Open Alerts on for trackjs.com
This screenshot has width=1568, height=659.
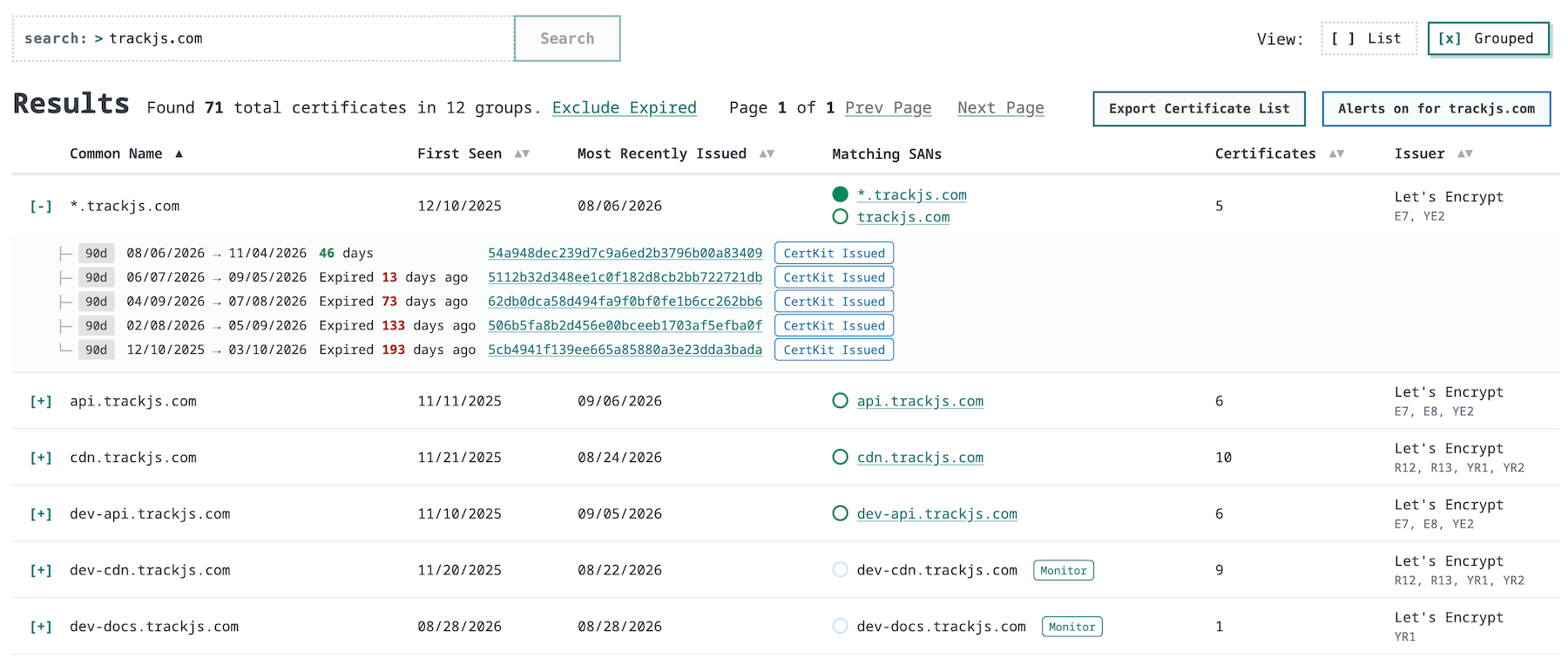click(1436, 109)
